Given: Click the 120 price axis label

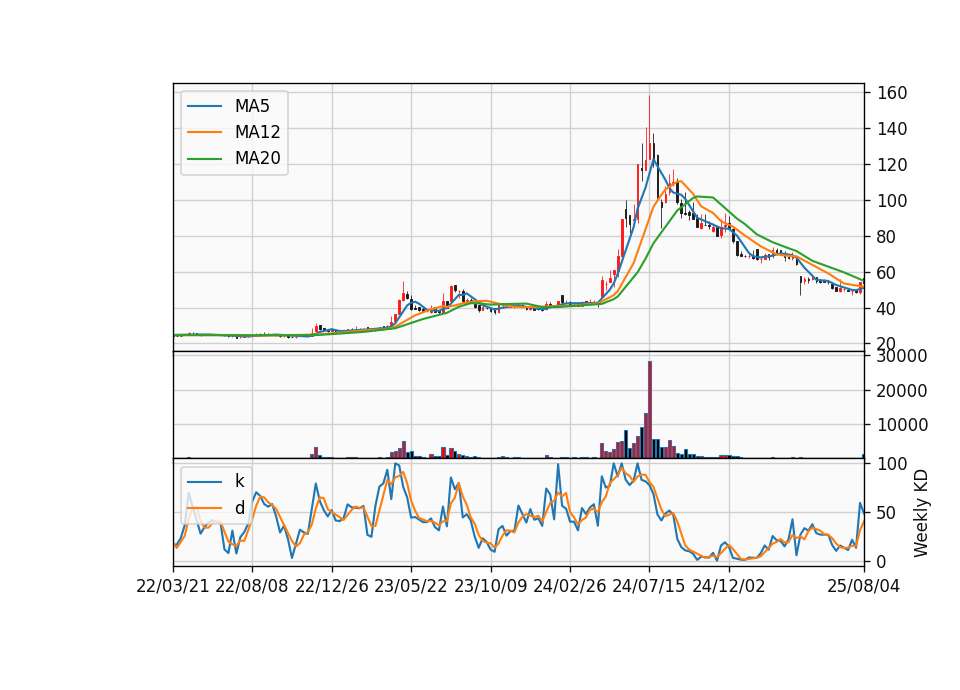Looking at the screenshot, I should click(892, 165).
